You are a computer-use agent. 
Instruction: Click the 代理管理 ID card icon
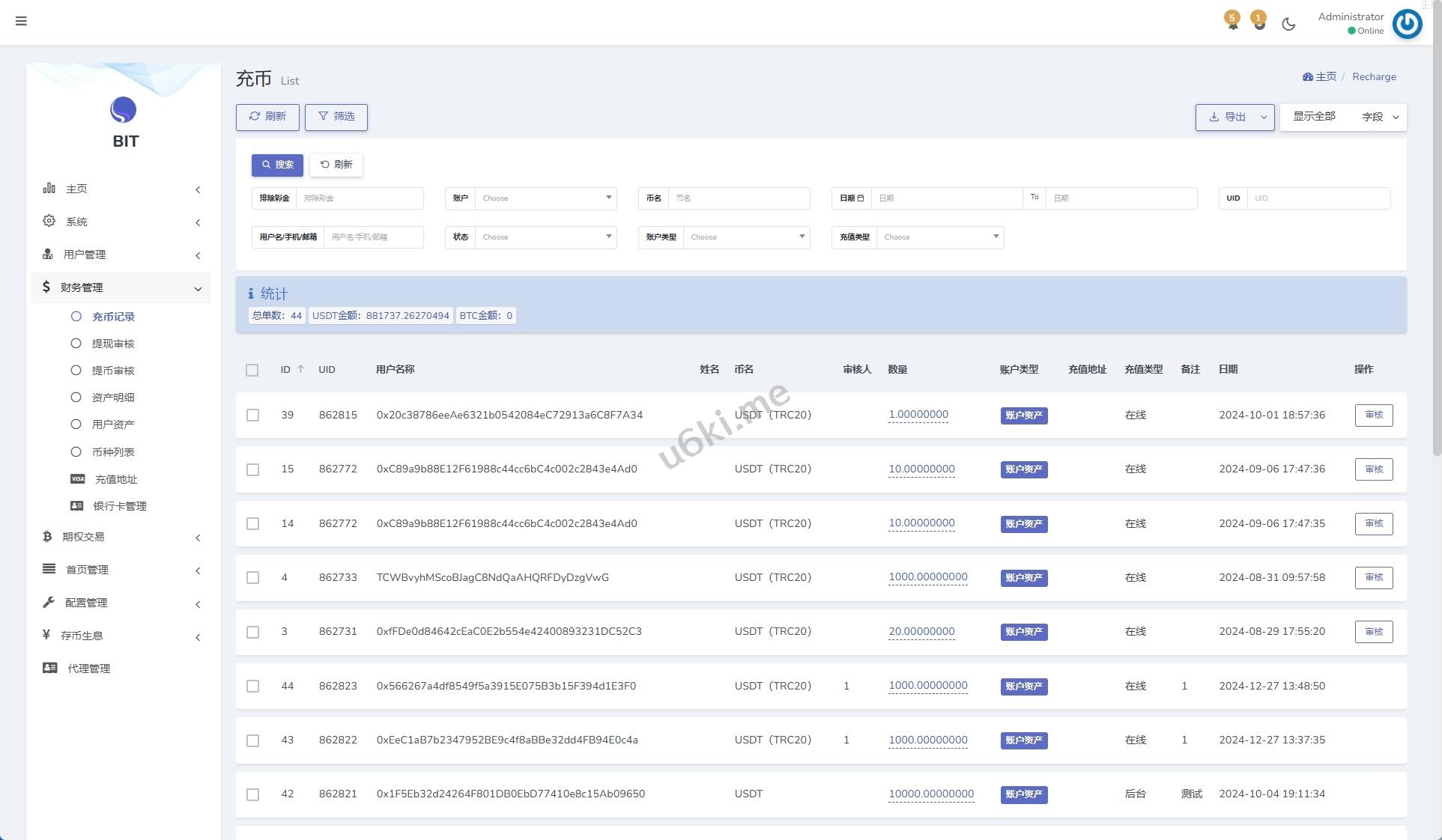49,668
